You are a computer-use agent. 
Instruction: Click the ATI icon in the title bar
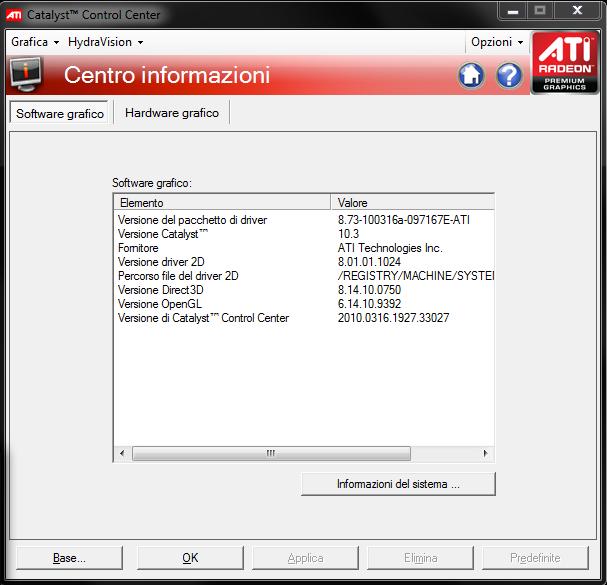[14, 15]
